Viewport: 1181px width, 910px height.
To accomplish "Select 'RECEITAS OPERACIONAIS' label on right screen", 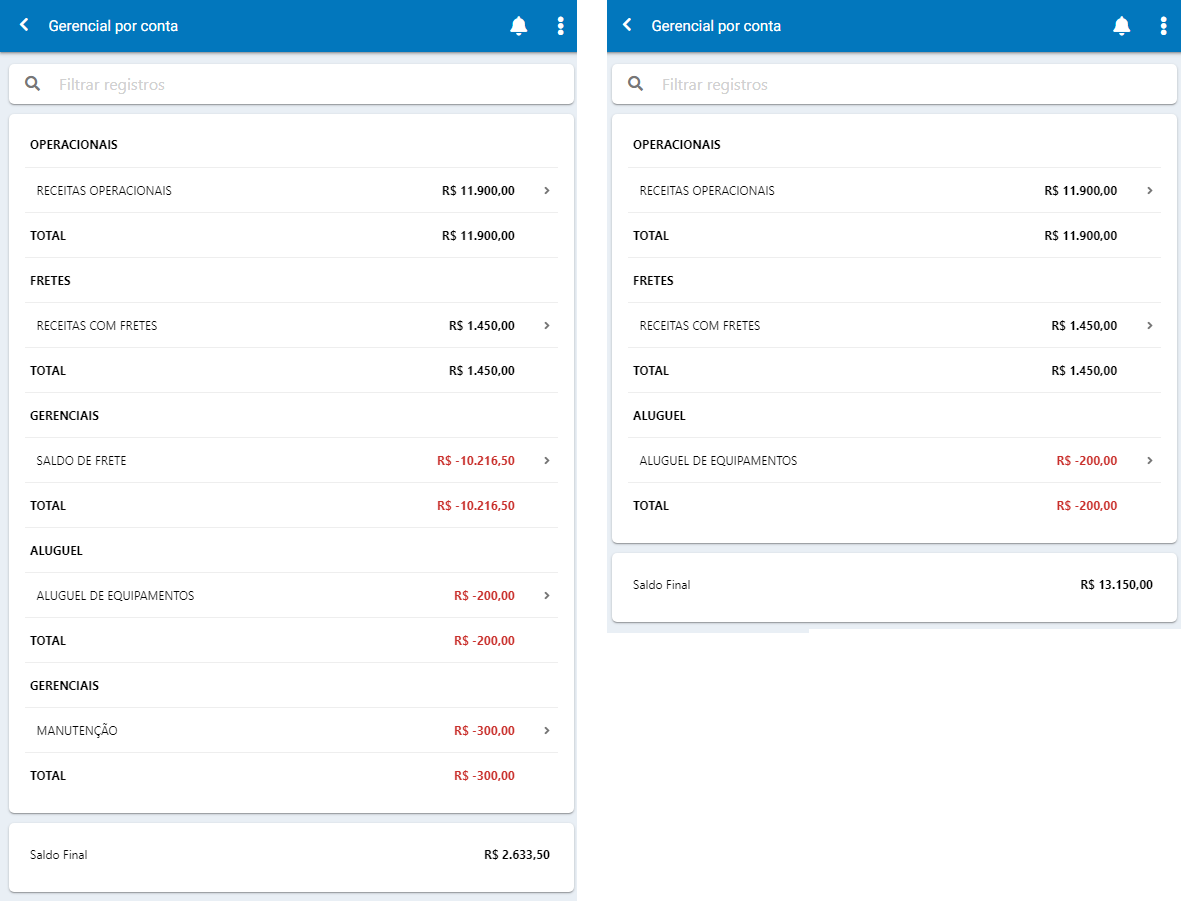I will (707, 191).
